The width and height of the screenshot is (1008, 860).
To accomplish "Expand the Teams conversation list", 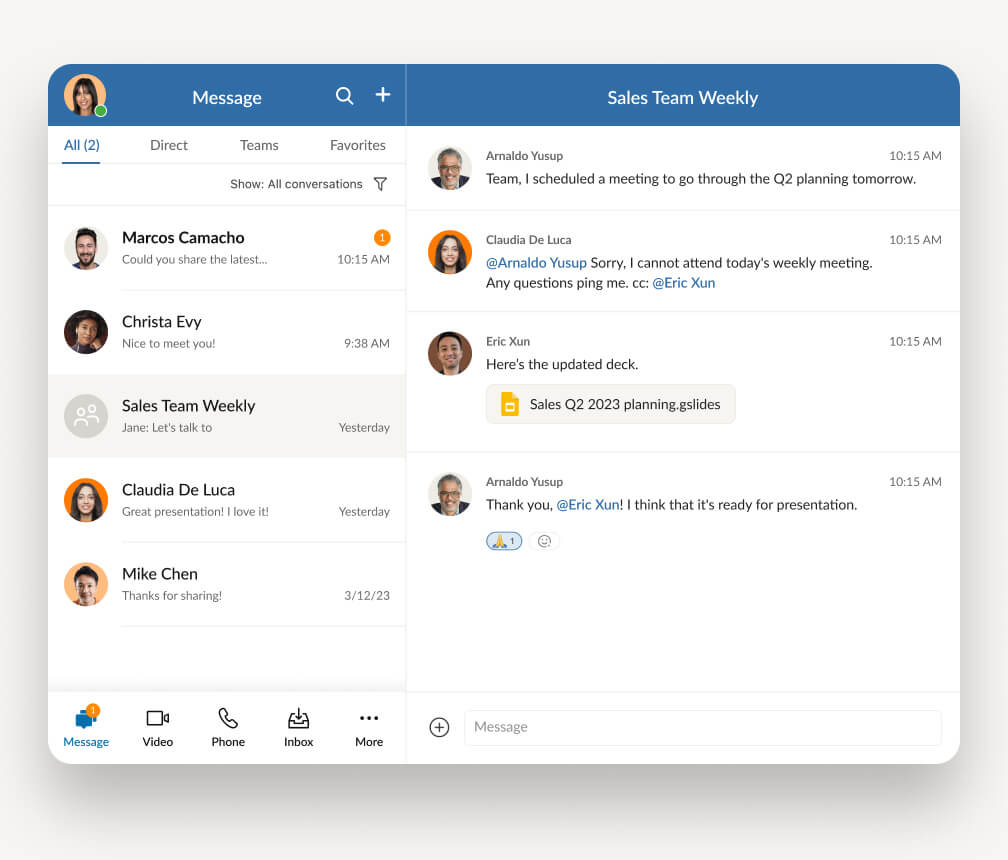I will [x=258, y=145].
